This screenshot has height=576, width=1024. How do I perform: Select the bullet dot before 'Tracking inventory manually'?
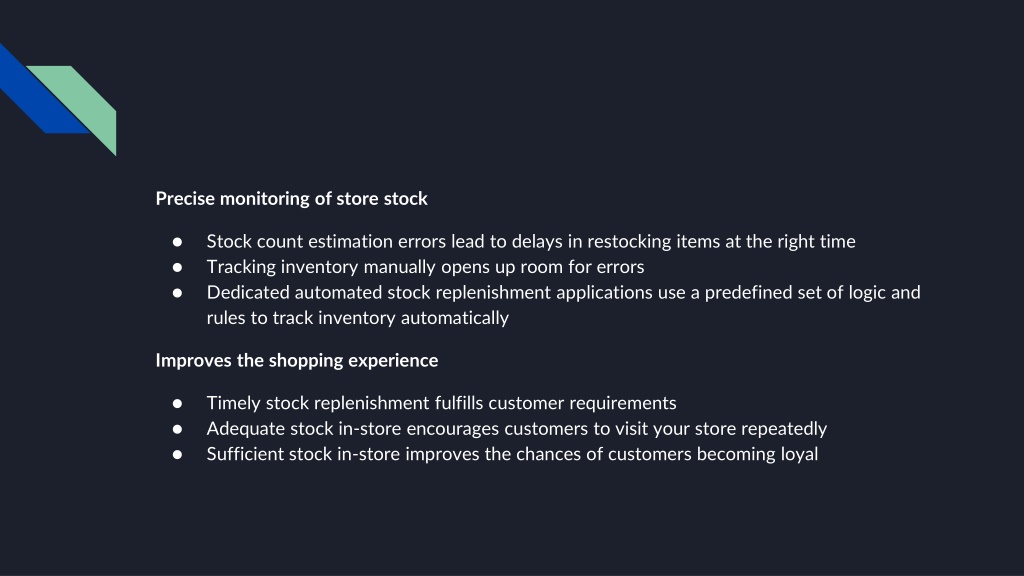(x=177, y=267)
